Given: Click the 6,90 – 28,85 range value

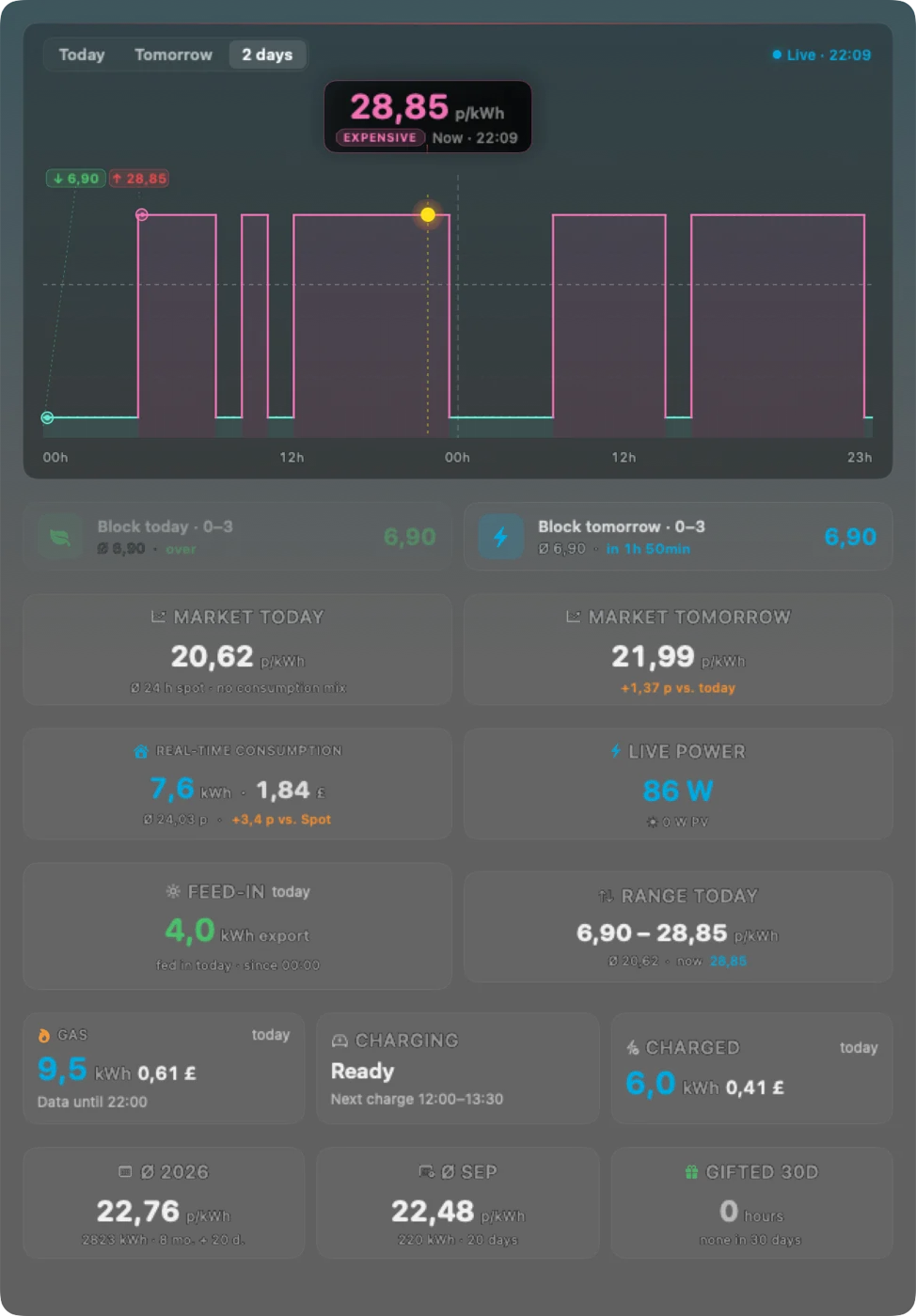Looking at the screenshot, I should pyautogui.click(x=678, y=933).
